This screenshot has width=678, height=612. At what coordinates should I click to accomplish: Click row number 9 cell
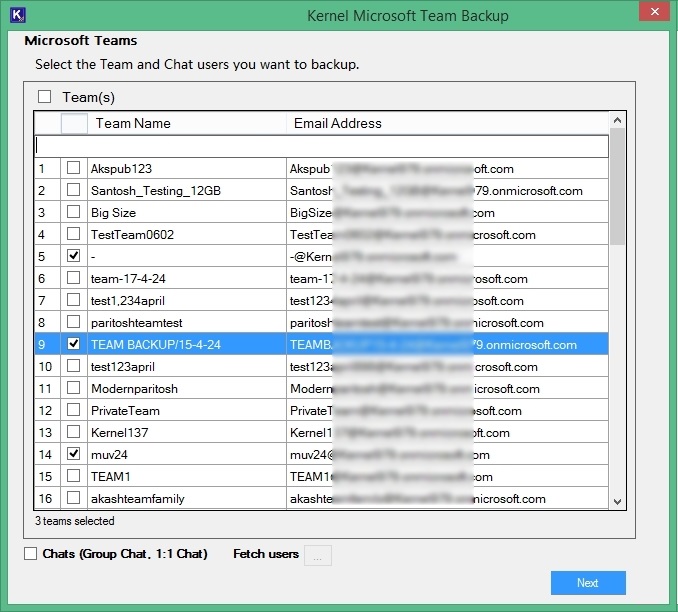47,344
